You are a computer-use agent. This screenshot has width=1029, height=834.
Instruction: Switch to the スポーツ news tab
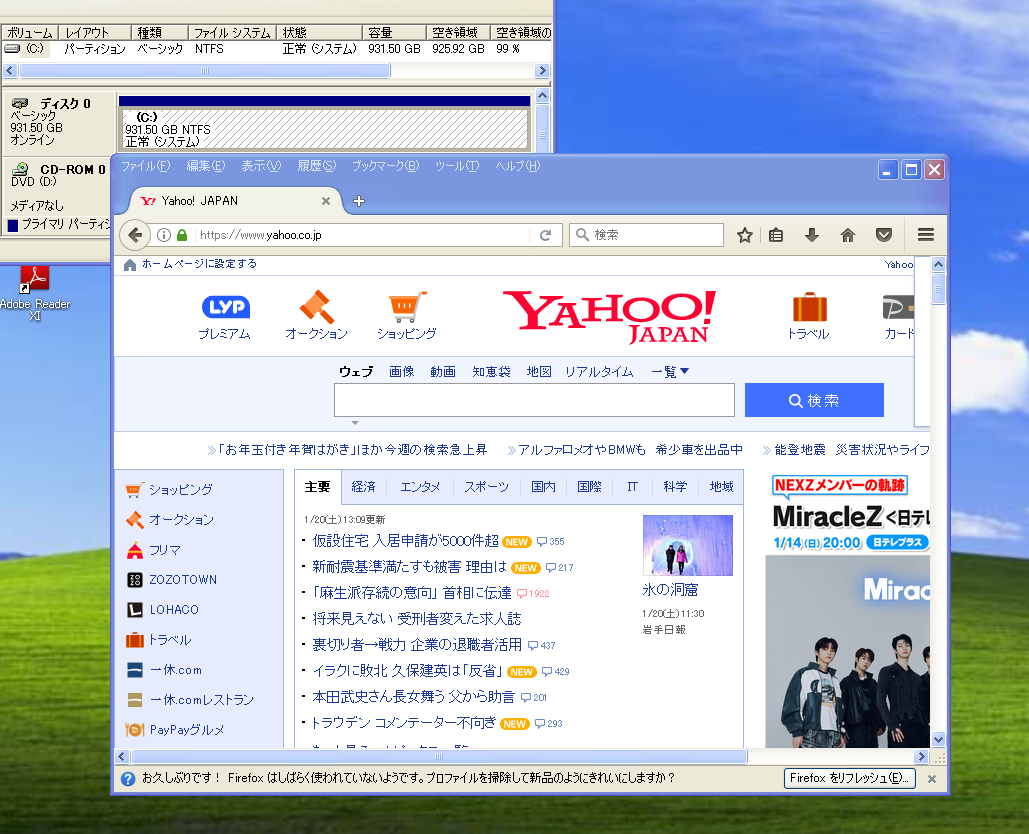coord(486,487)
